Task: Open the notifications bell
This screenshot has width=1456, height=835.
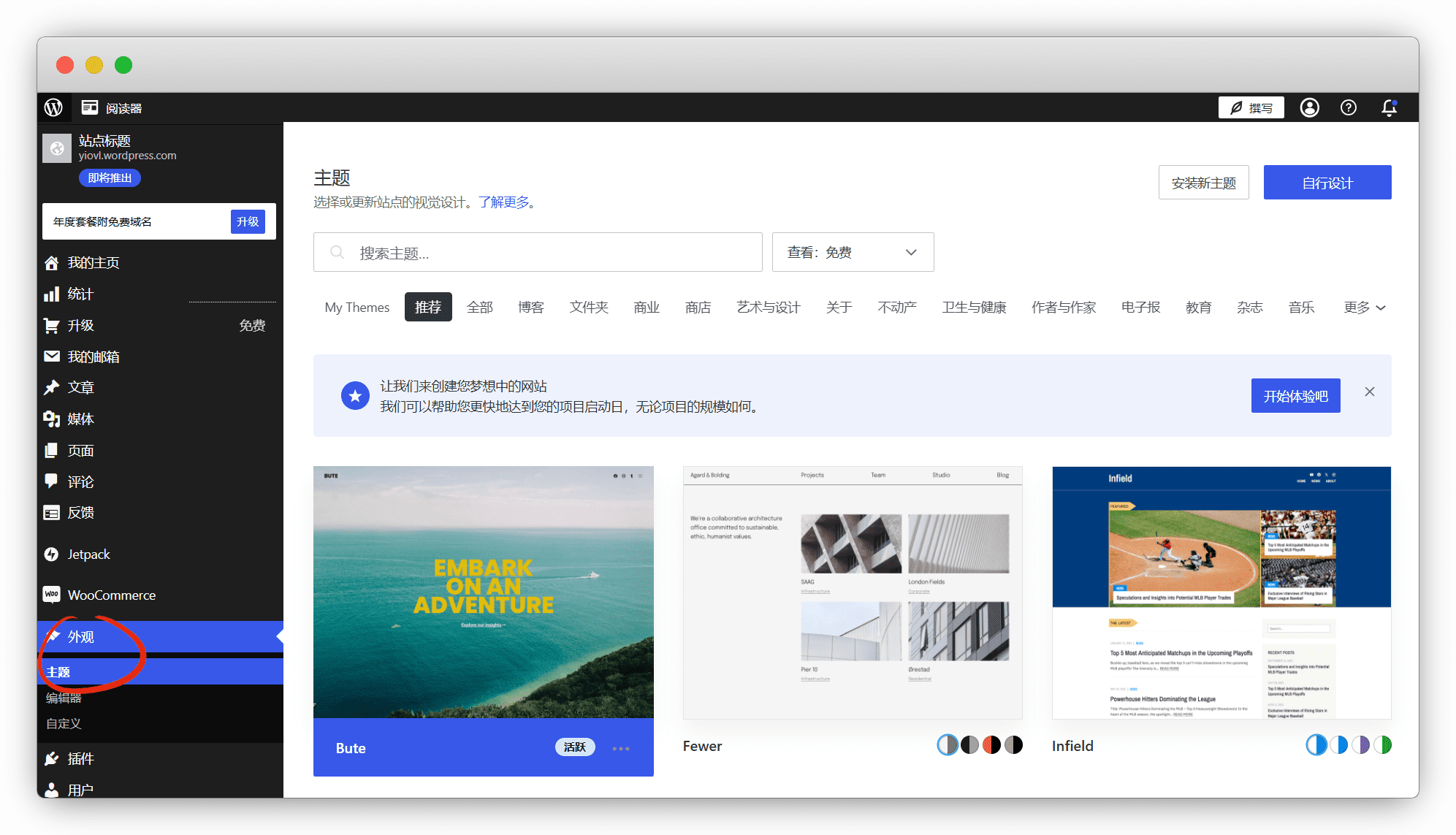Action: pyautogui.click(x=1389, y=107)
